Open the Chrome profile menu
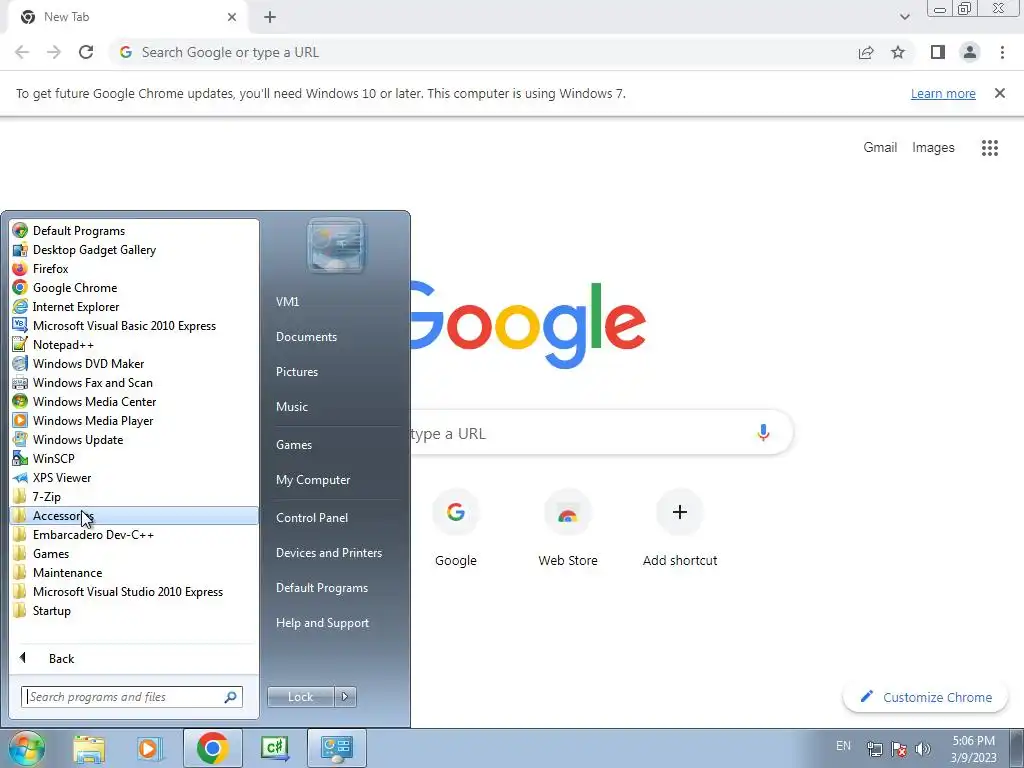Screen dimensions: 1024x768 970,52
